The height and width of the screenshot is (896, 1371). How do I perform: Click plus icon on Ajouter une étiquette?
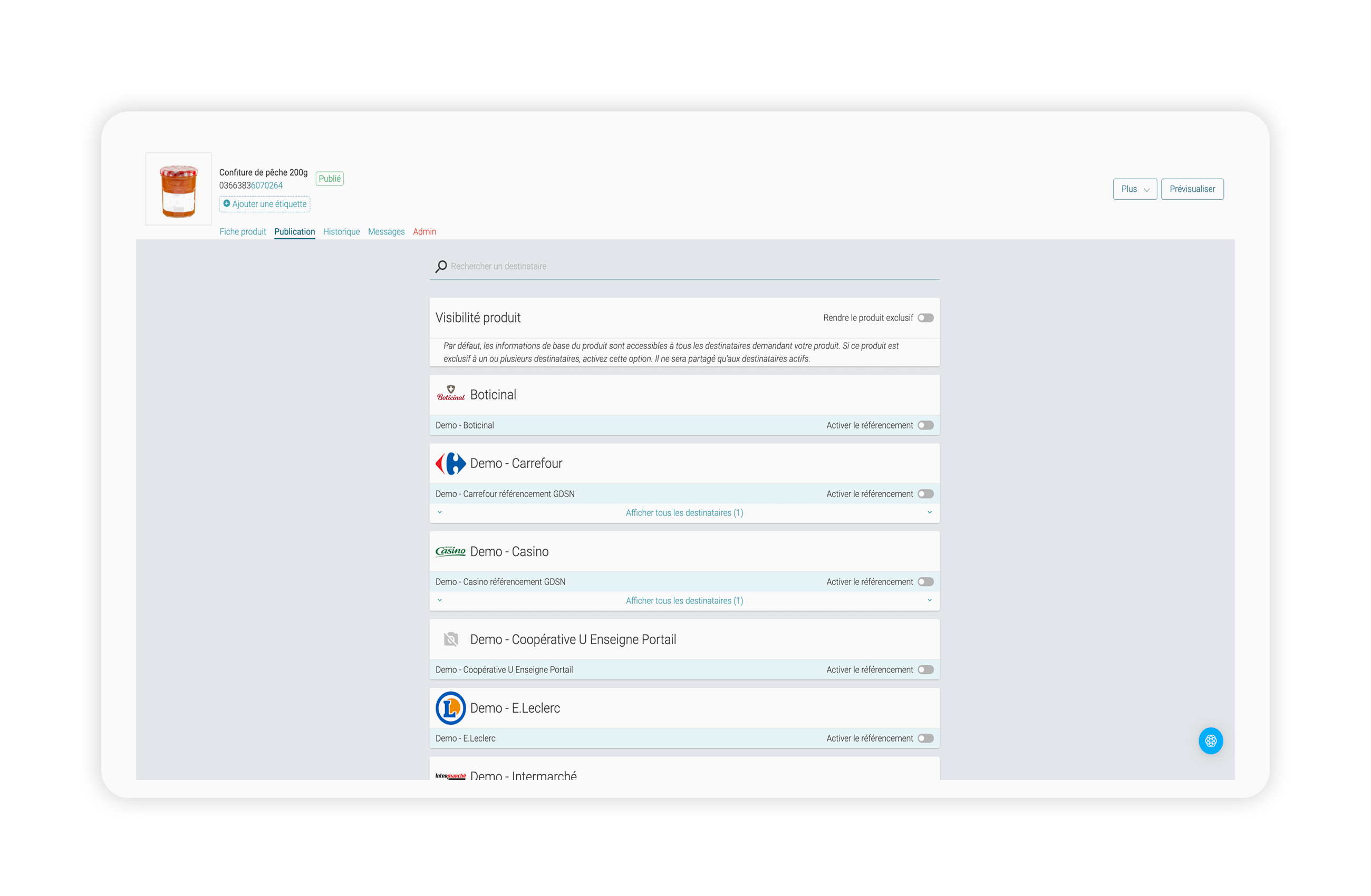[x=226, y=203]
